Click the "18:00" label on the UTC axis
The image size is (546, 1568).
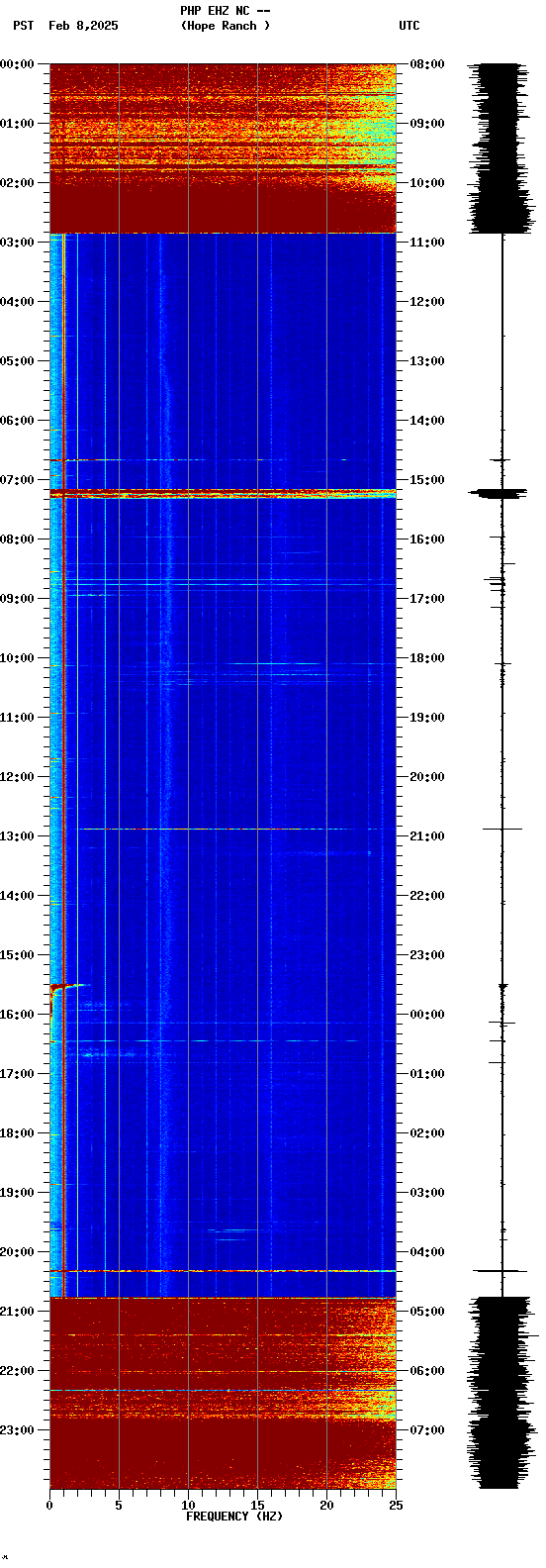tap(427, 658)
